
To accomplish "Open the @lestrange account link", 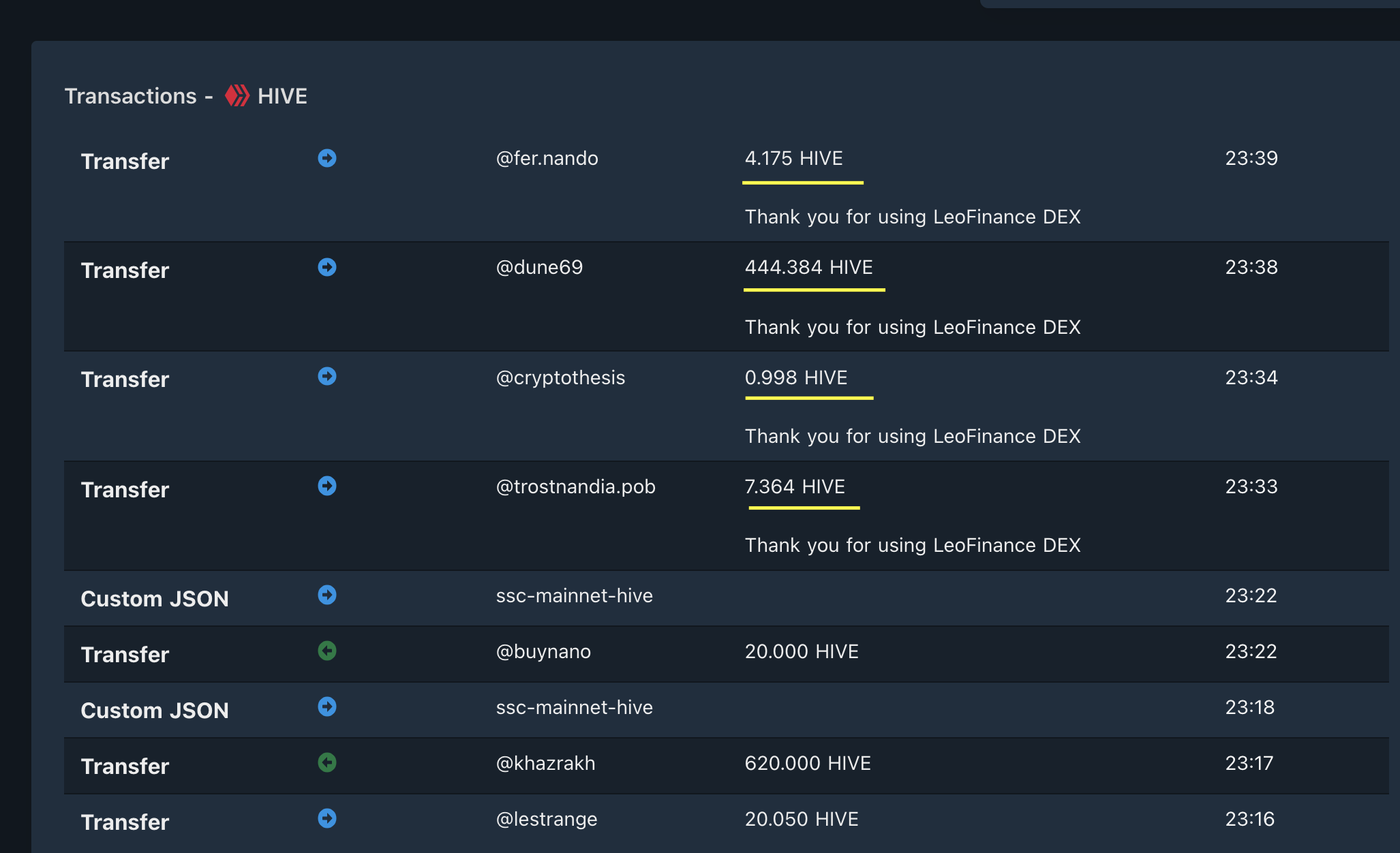I will pos(546,819).
